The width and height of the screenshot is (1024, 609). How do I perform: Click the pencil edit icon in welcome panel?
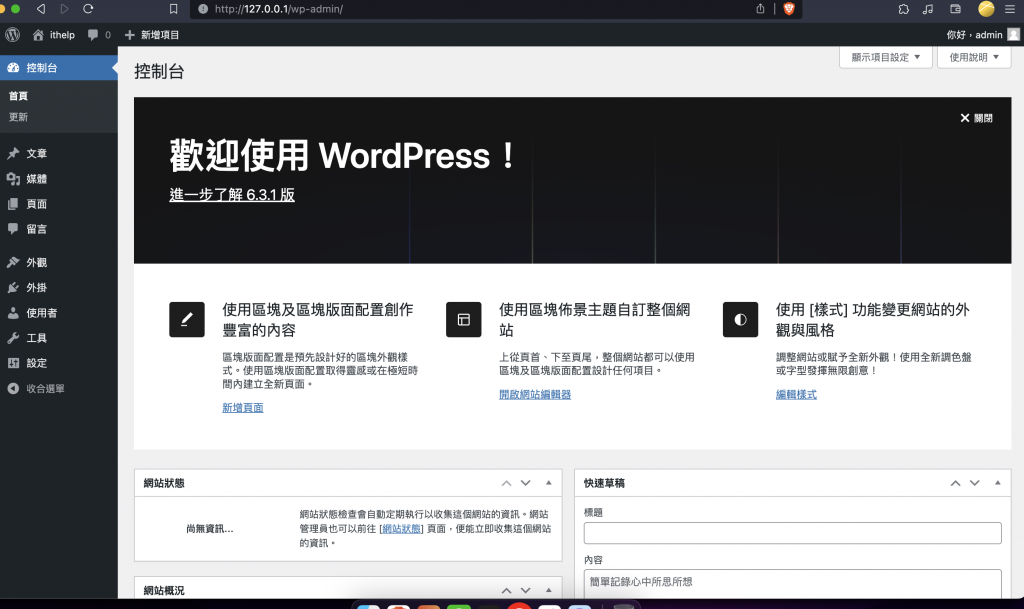pyautogui.click(x=187, y=319)
